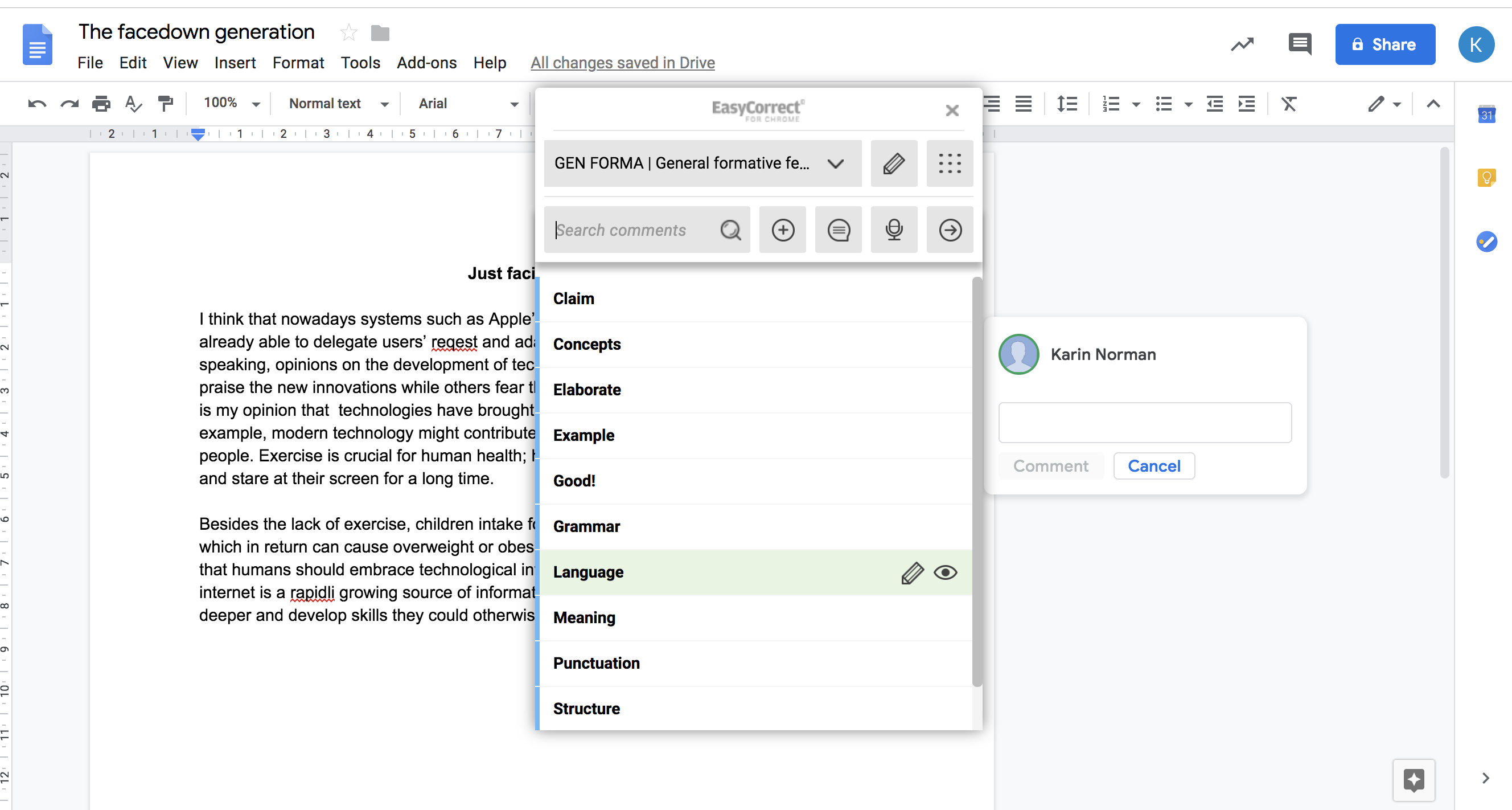Click the blue Share button
This screenshot has height=810, width=1512.
[1384, 44]
